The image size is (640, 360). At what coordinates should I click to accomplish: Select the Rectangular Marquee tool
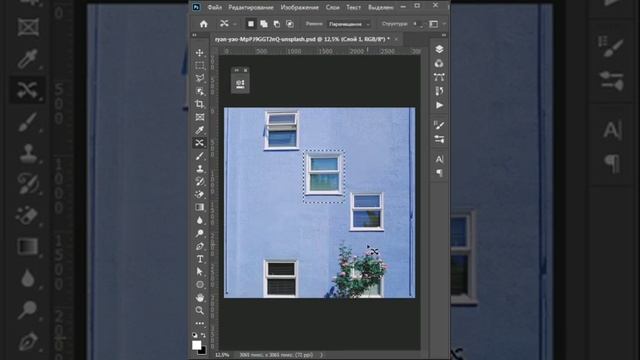tap(200, 65)
